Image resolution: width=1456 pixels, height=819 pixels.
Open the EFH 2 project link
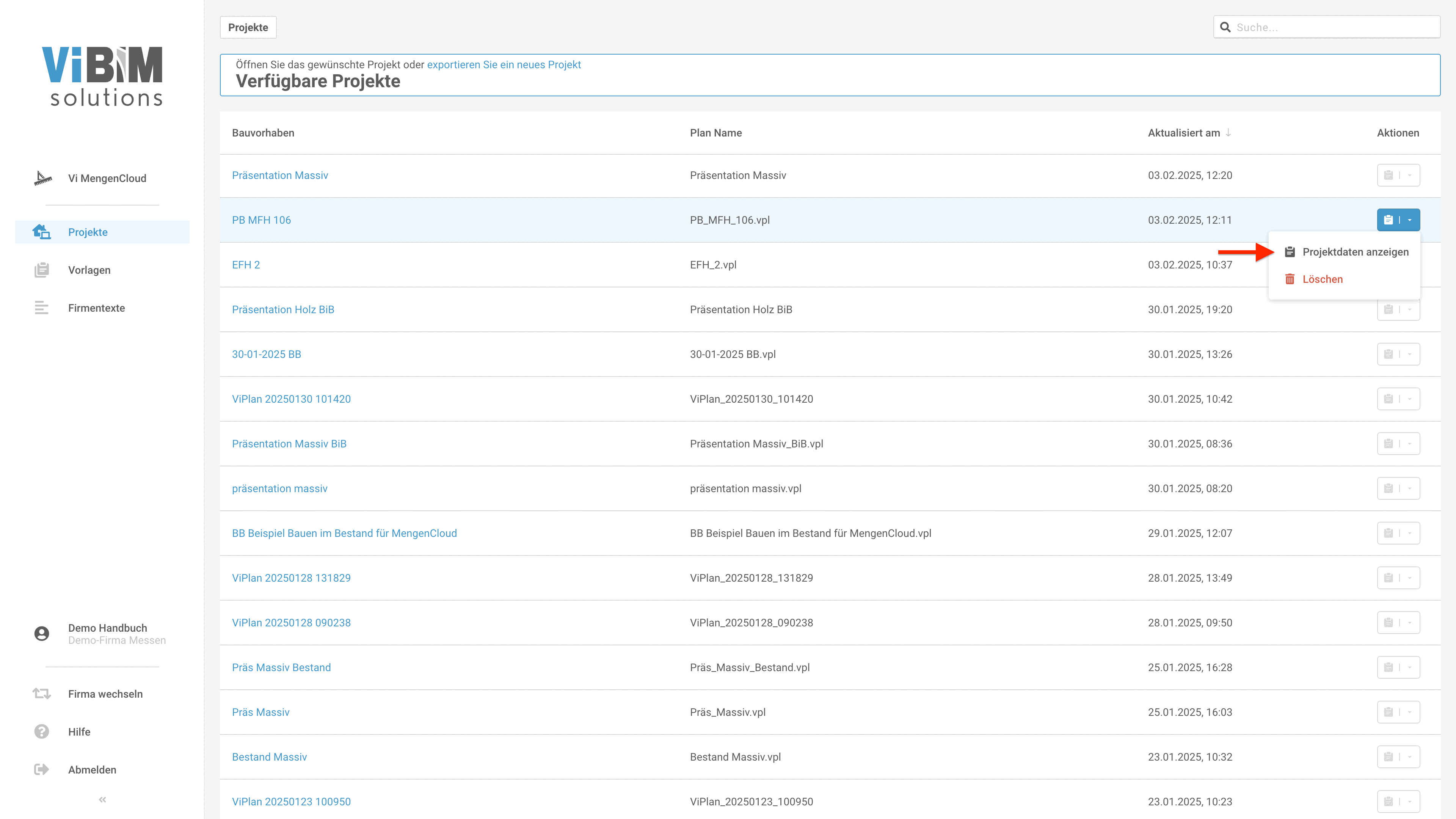coord(246,265)
